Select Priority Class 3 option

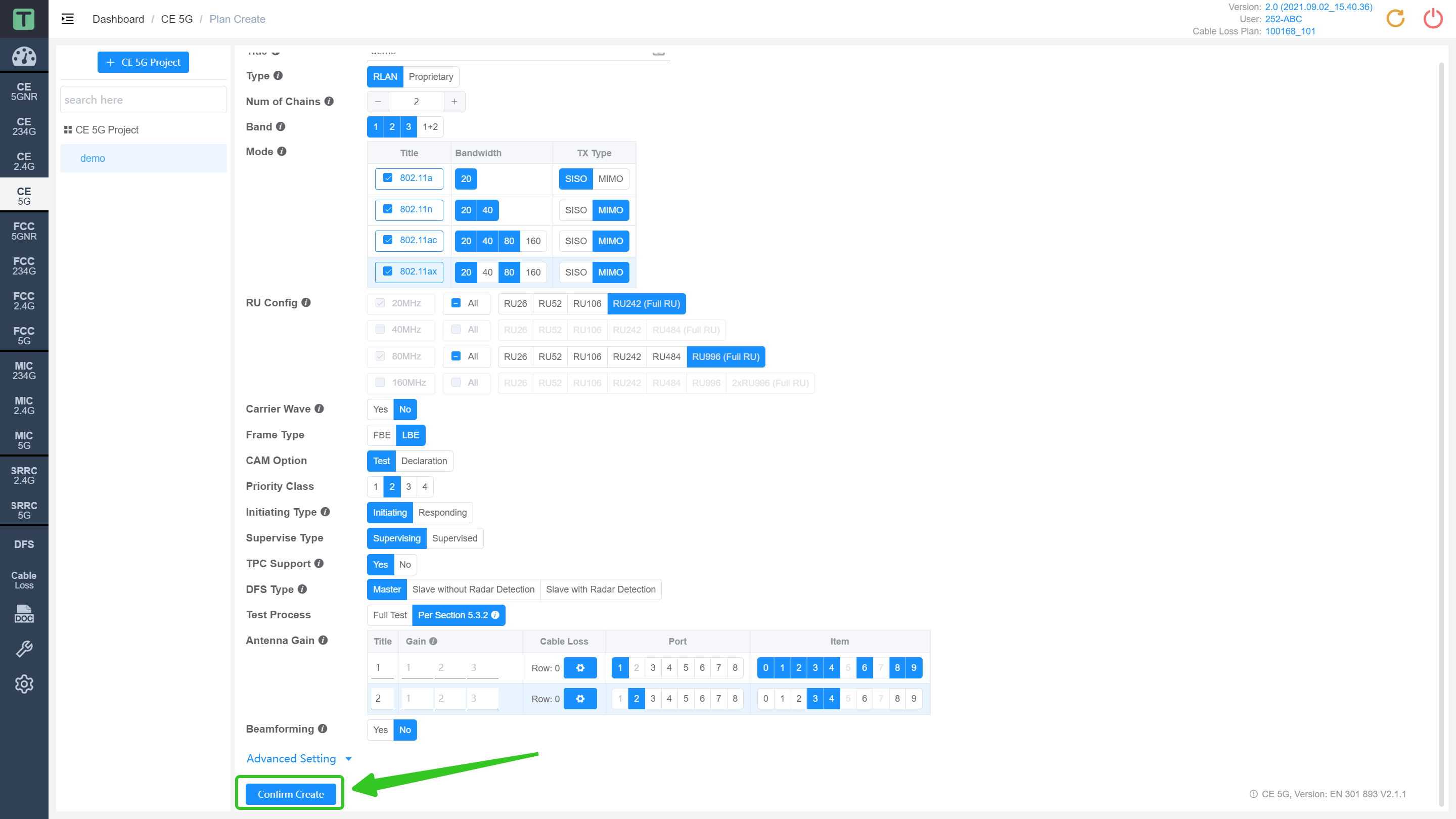click(x=408, y=486)
